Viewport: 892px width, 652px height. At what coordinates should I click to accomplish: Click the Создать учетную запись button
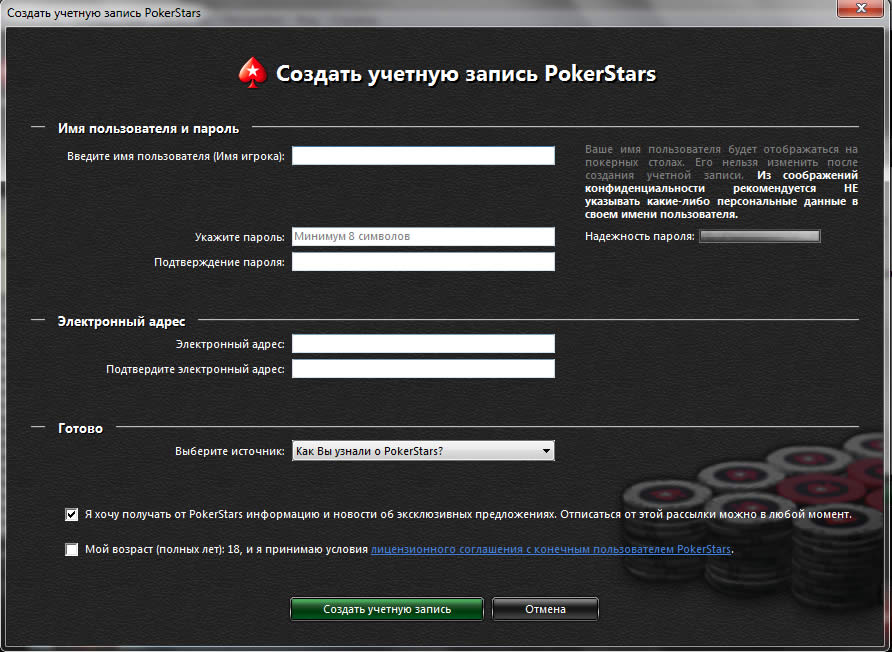[387, 609]
